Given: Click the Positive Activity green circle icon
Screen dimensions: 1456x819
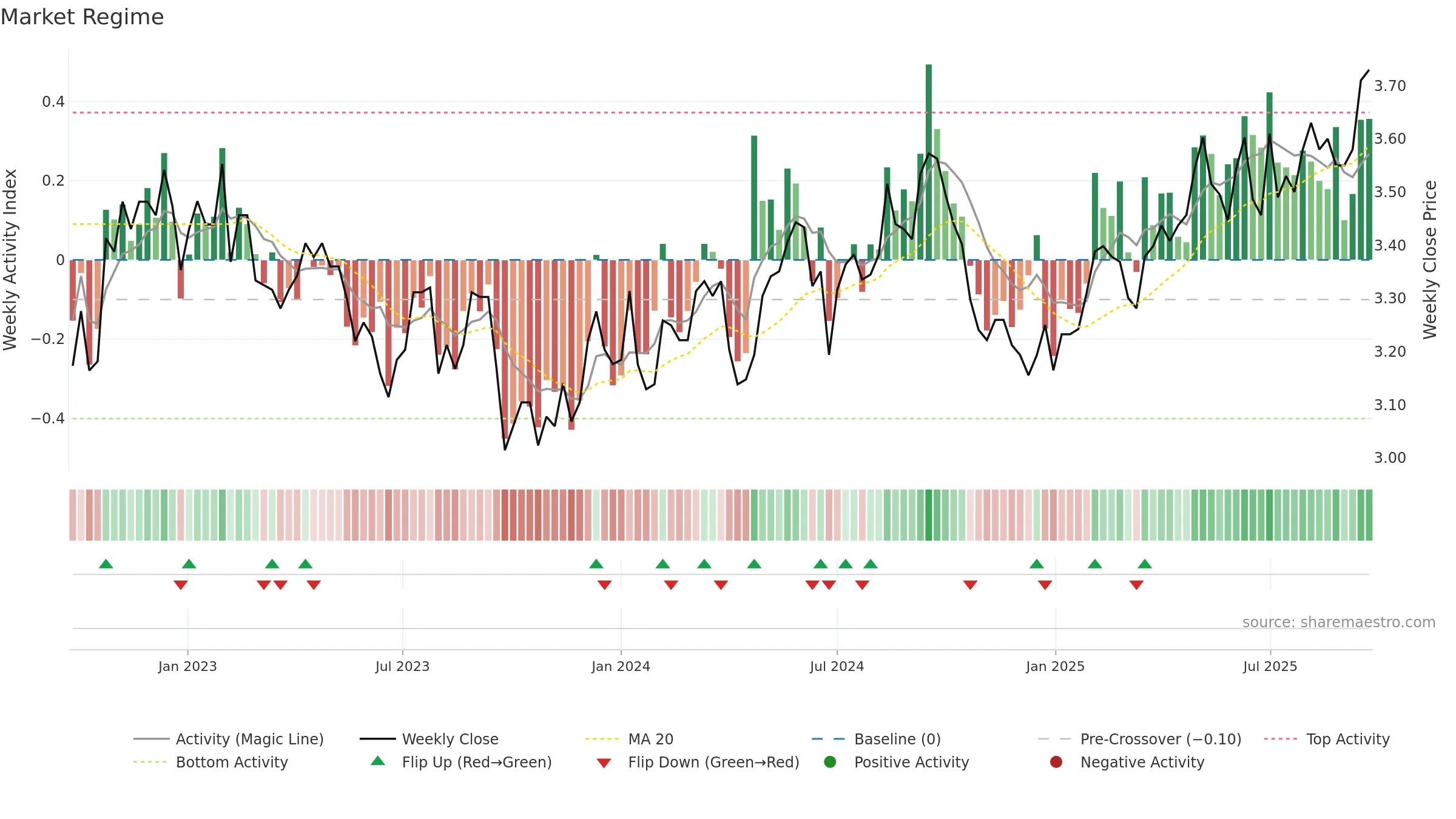Looking at the screenshot, I should [x=830, y=762].
